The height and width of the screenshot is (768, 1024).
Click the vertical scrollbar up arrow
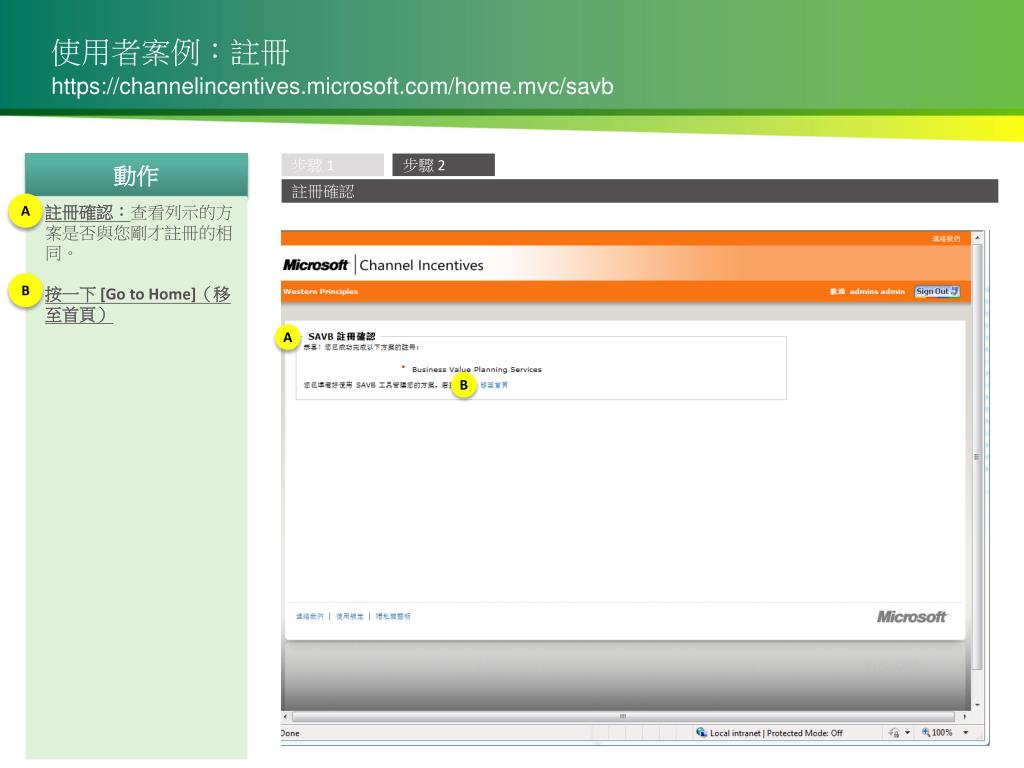point(977,238)
